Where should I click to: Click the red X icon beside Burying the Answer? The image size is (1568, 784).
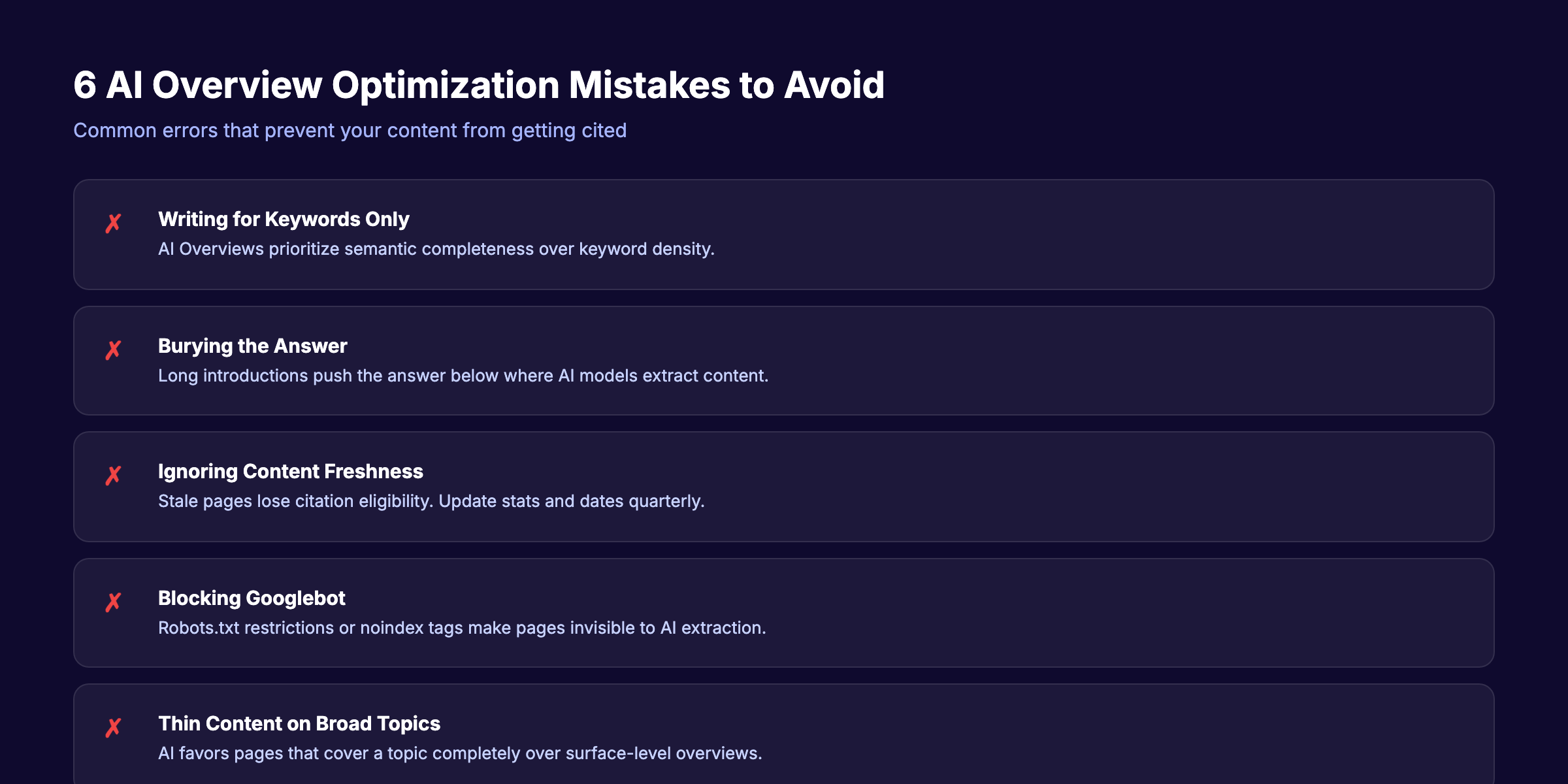click(x=114, y=350)
